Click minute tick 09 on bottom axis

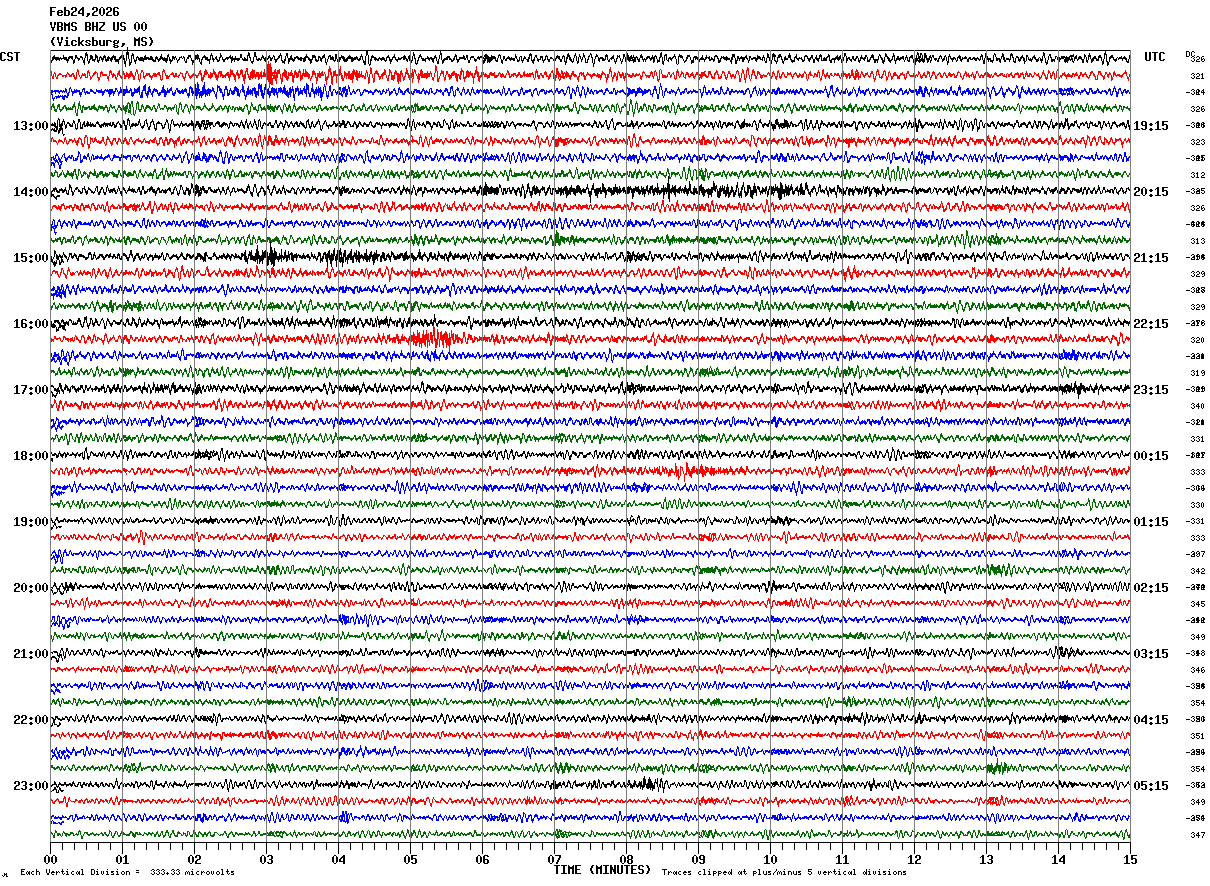(698, 859)
